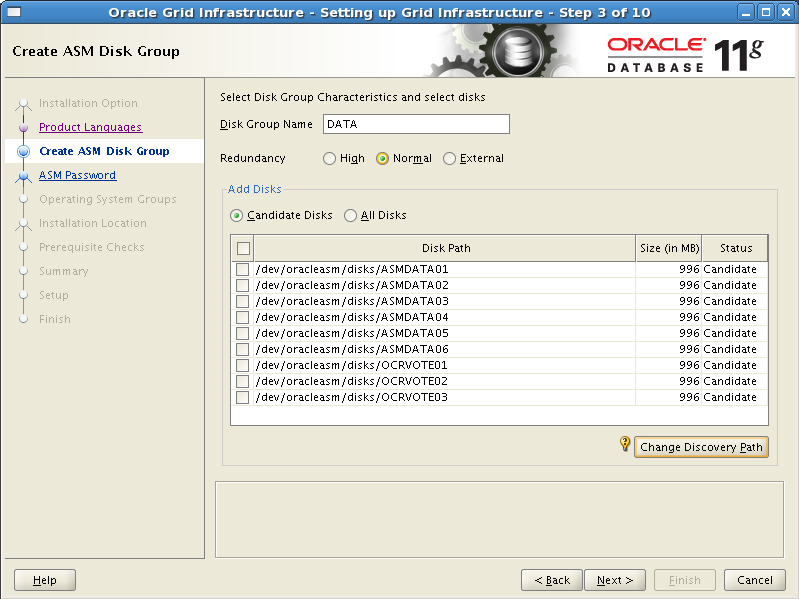Click the Operating System Groups step label

click(108, 199)
